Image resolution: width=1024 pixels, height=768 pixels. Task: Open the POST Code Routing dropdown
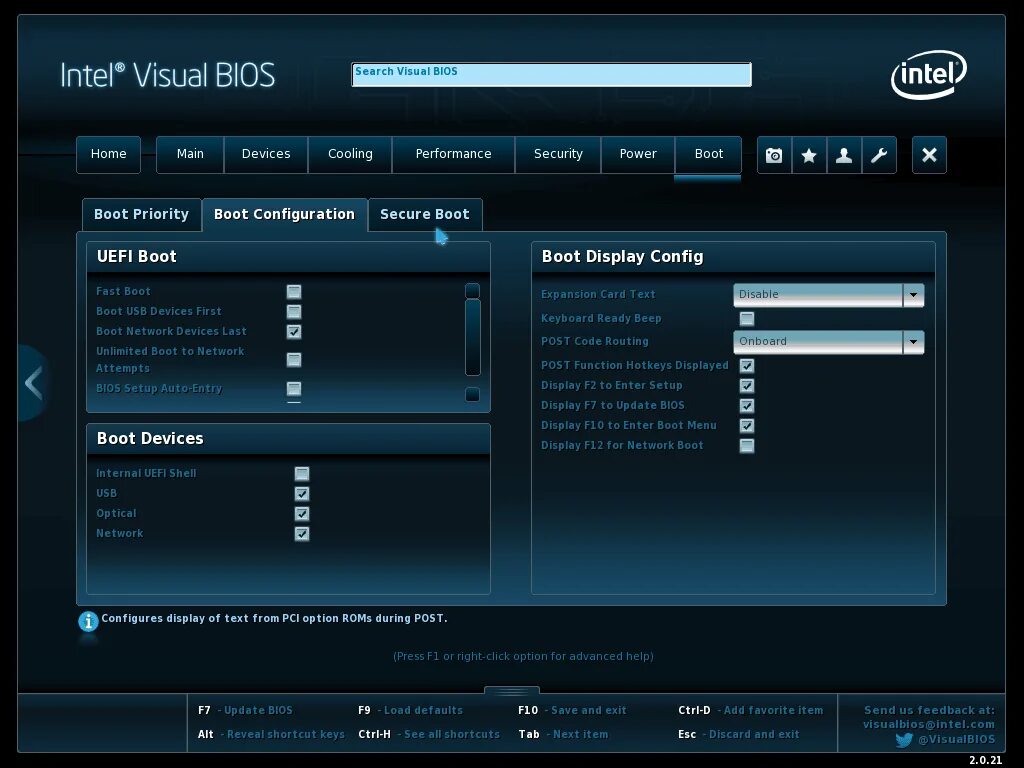point(828,342)
